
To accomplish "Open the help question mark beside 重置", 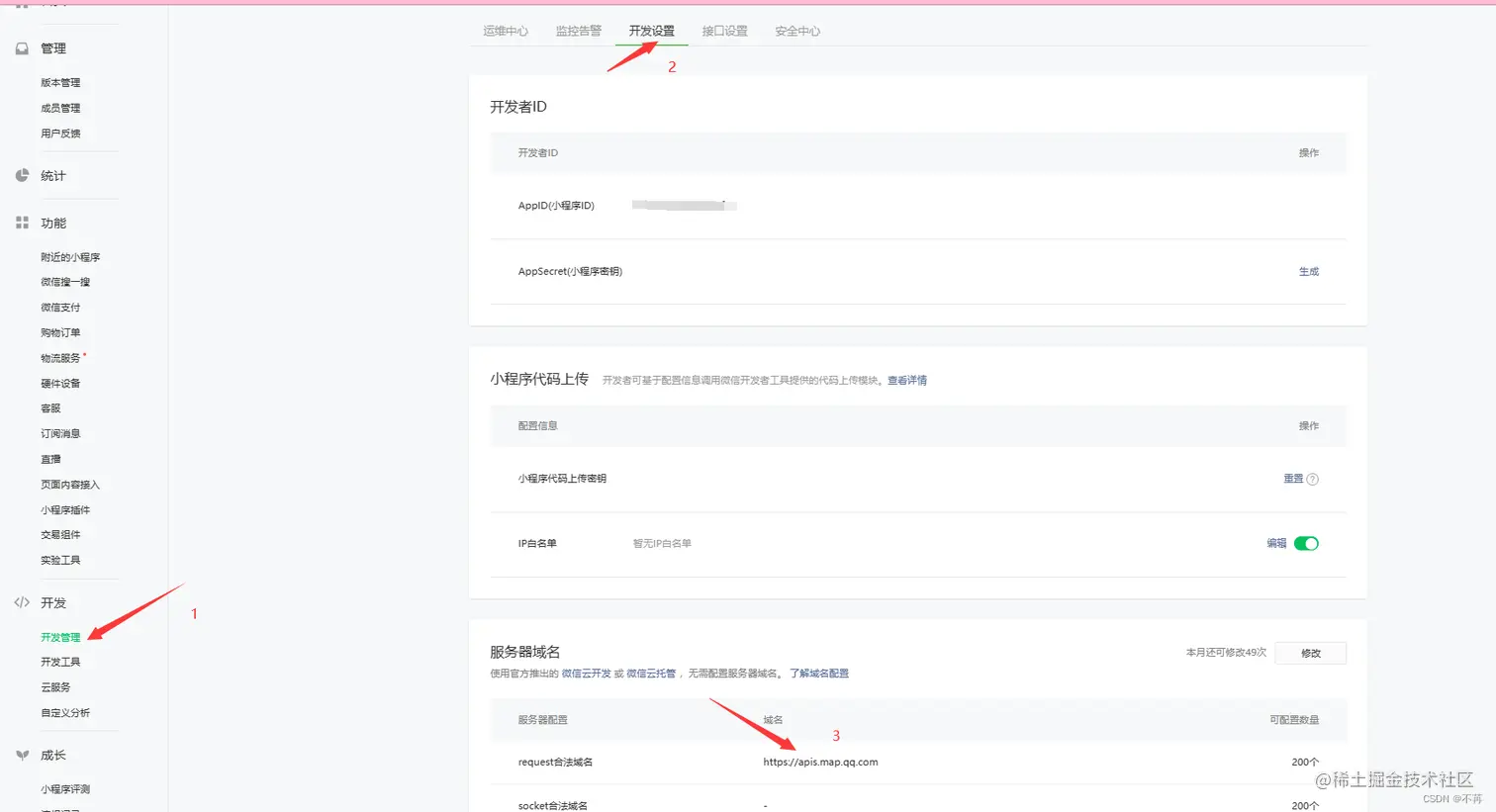I will tap(1314, 478).
